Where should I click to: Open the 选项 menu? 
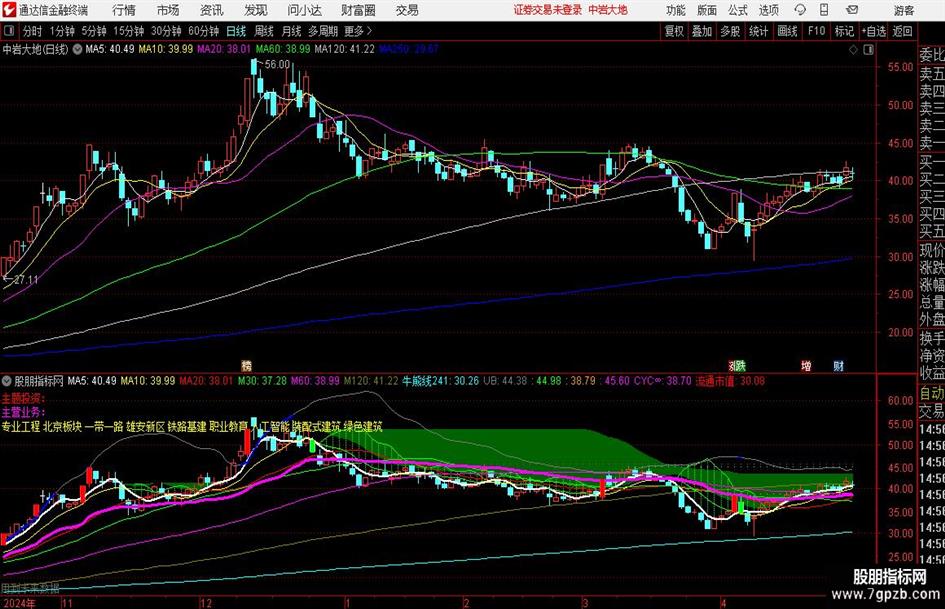click(x=768, y=10)
